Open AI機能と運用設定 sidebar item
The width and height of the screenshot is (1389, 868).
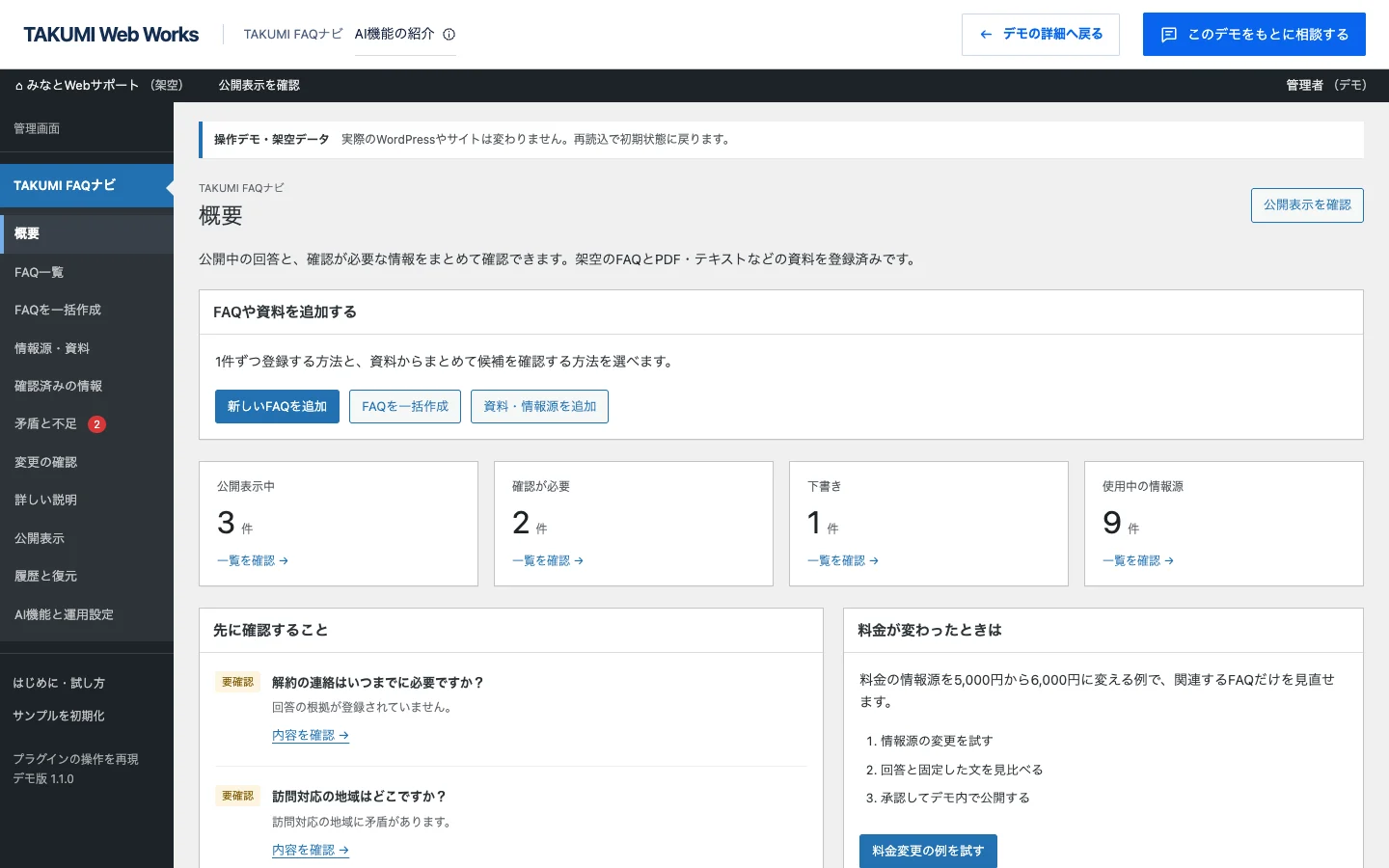87,614
